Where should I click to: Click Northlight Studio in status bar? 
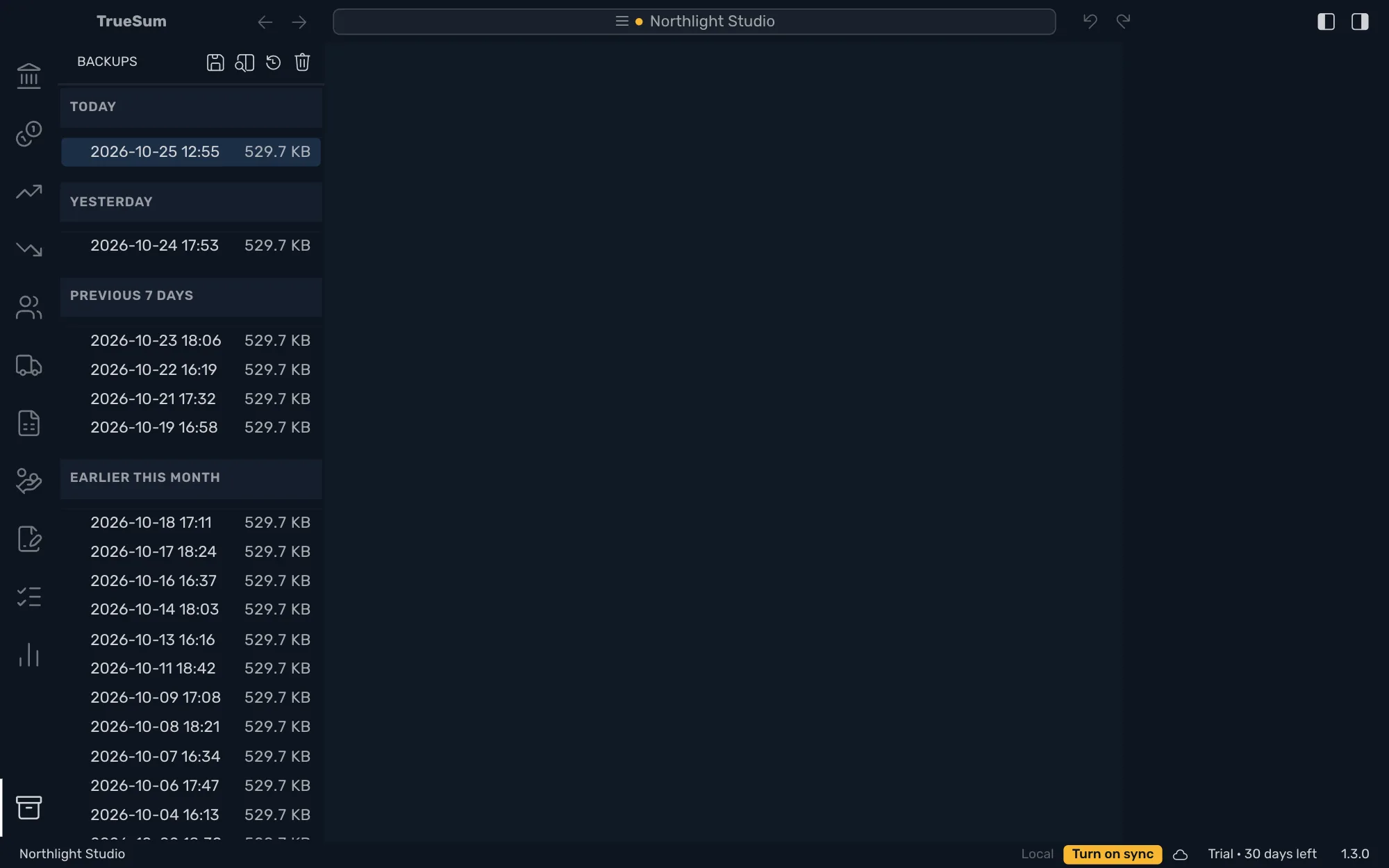click(x=72, y=854)
